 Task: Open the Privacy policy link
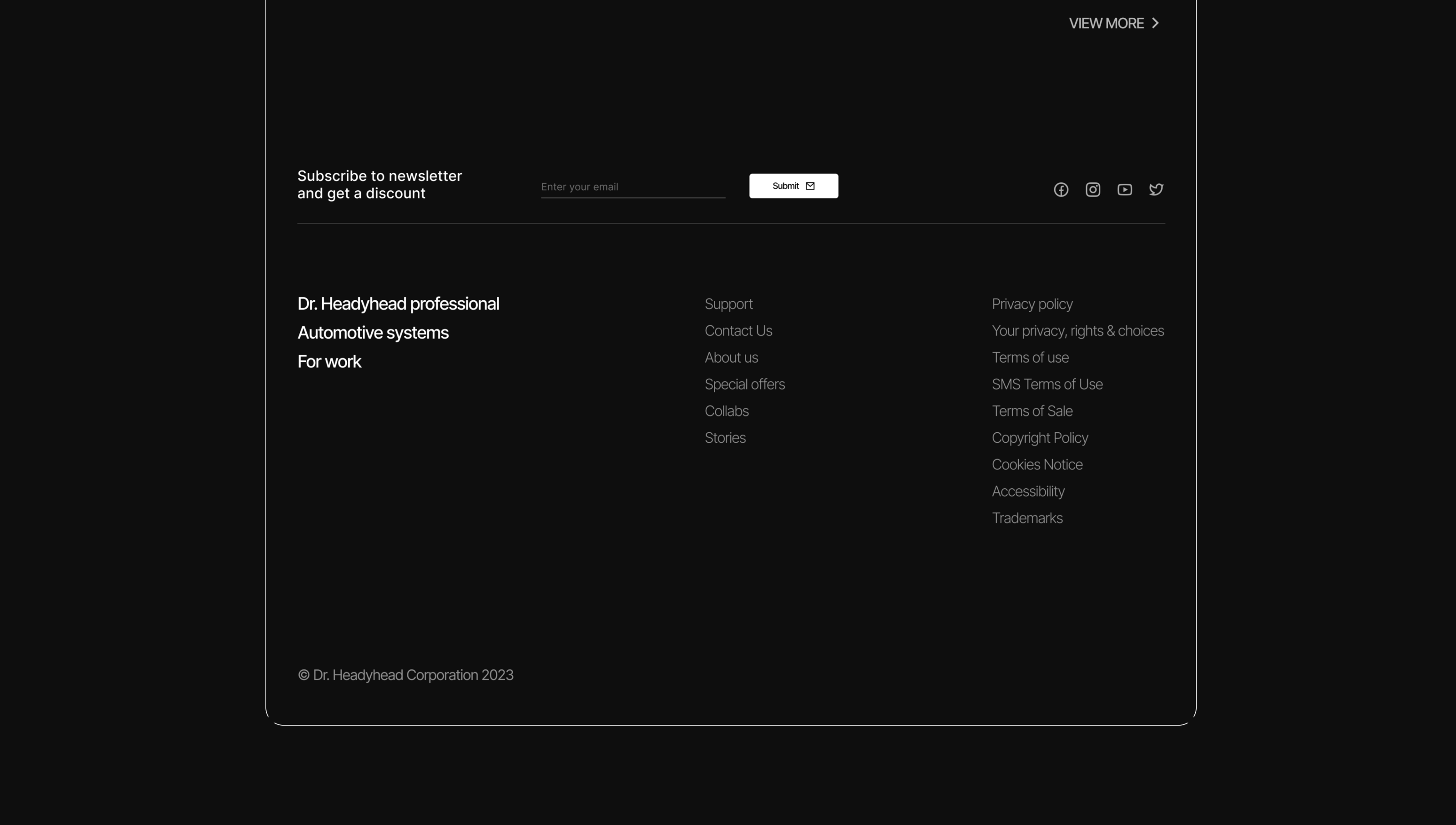pyautogui.click(x=1031, y=304)
